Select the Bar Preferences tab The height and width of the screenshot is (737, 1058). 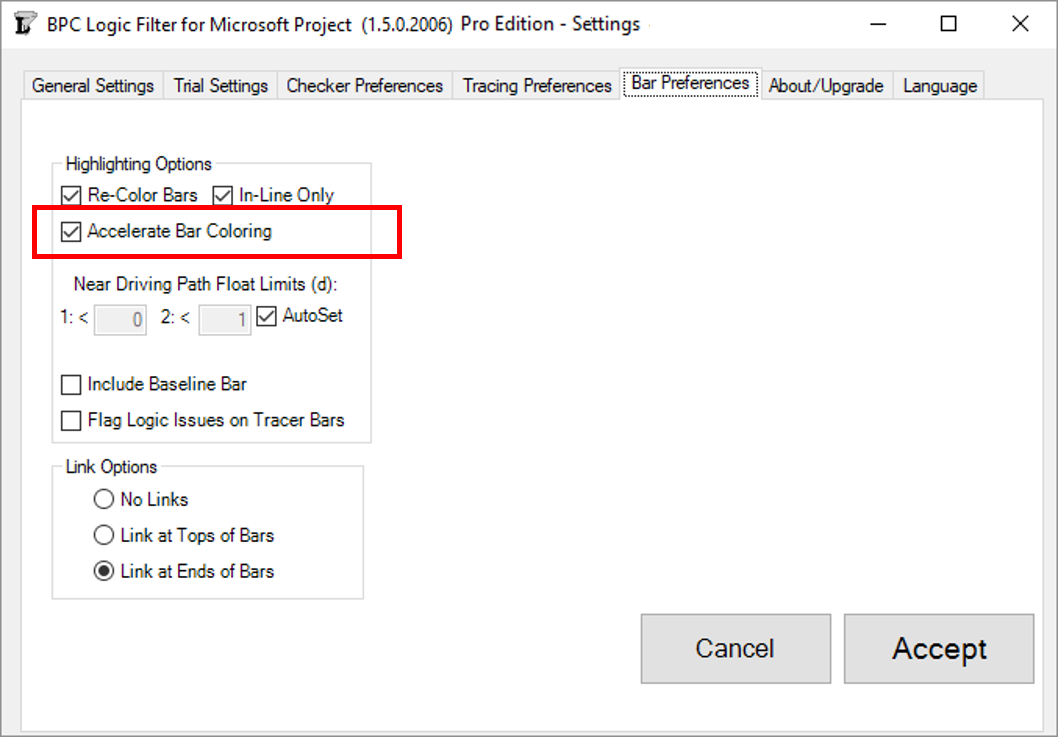pyautogui.click(x=690, y=83)
